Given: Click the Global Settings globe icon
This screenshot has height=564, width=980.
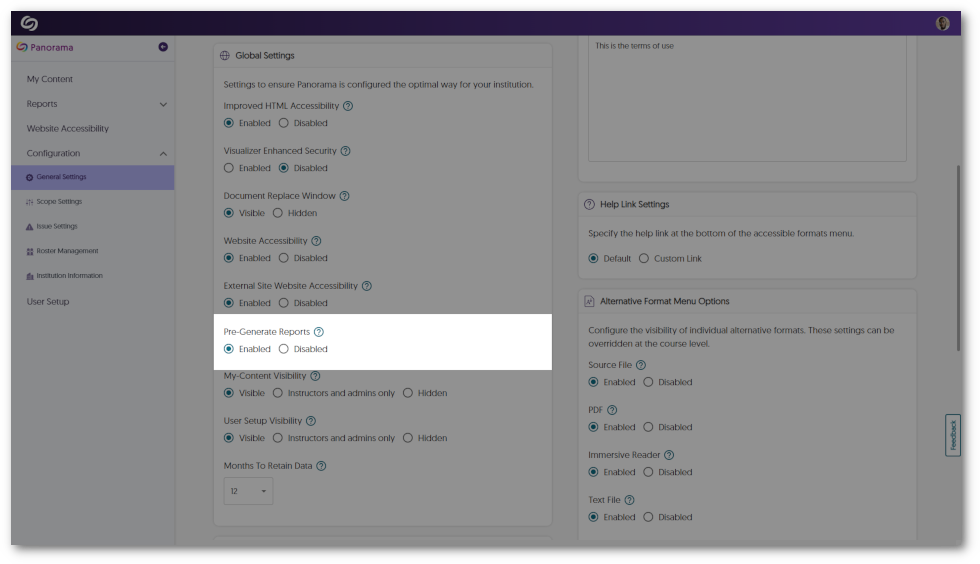Looking at the screenshot, I should coord(225,56).
